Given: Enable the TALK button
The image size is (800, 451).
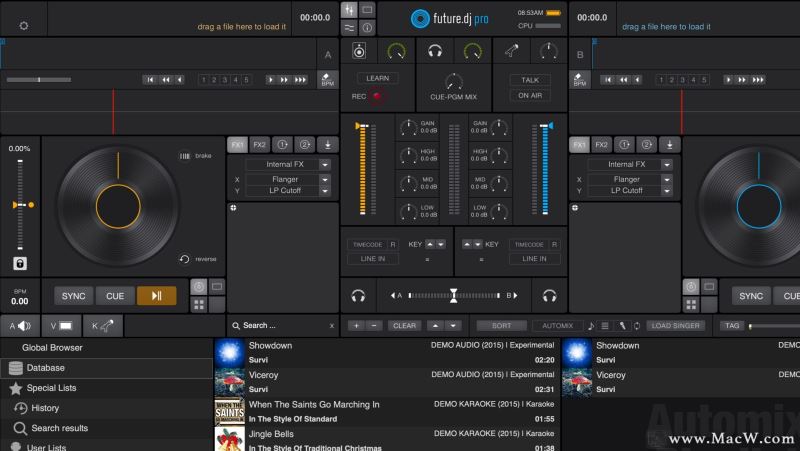Looking at the screenshot, I should coord(530,80).
